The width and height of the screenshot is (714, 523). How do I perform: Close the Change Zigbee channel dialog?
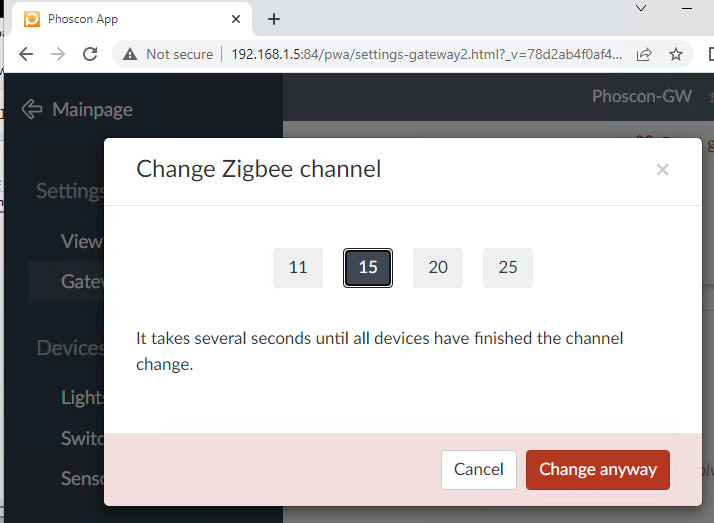coord(662,170)
